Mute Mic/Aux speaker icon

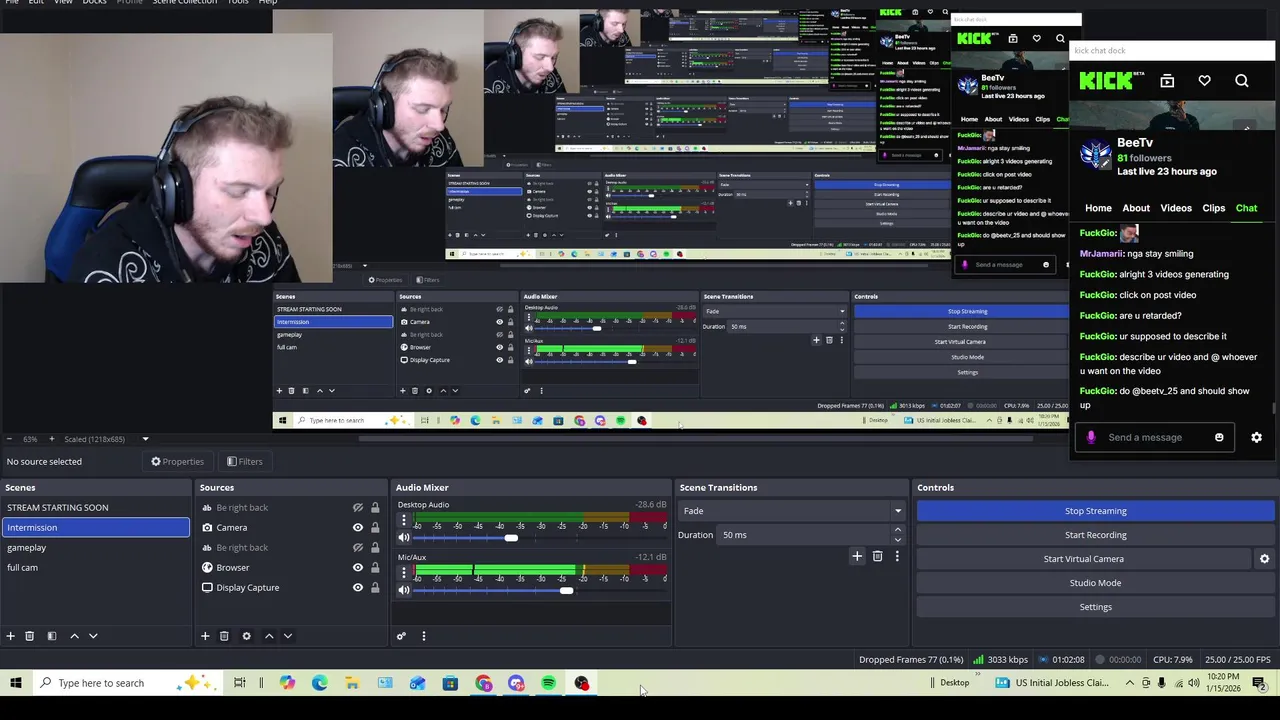point(404,590)
